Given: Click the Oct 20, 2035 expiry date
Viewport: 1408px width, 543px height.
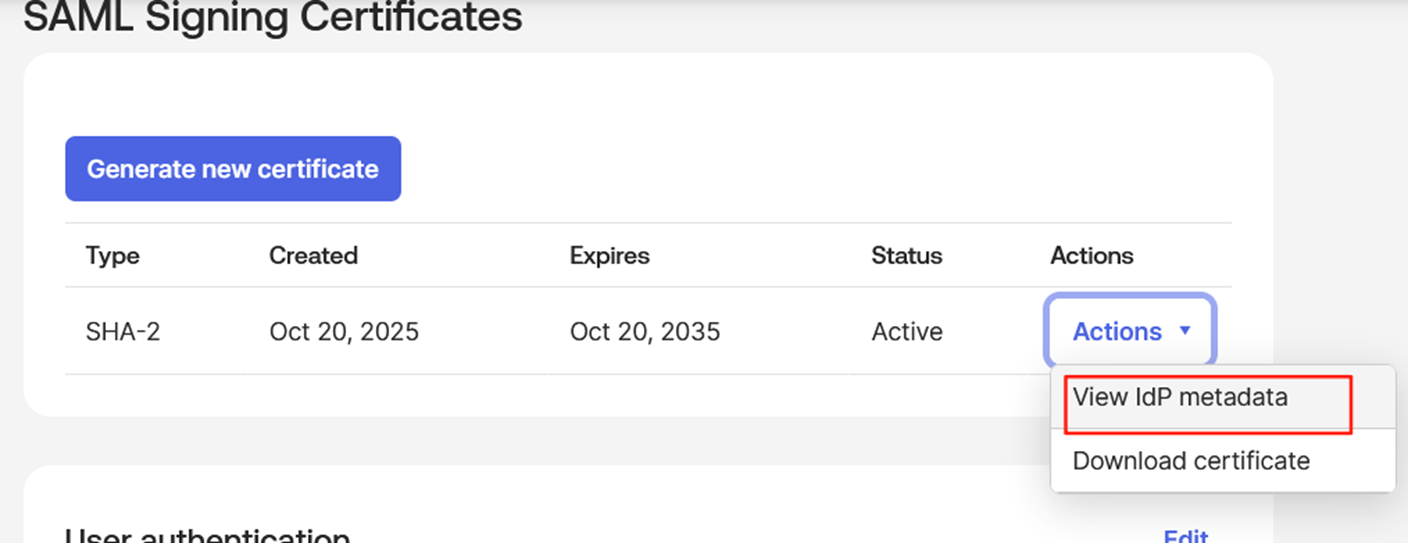Looking at the screenshot, I should (x=645, y=332).
